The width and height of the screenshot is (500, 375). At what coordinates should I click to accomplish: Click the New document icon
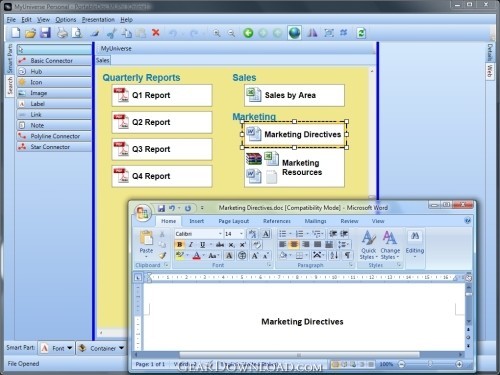(15, 33)
